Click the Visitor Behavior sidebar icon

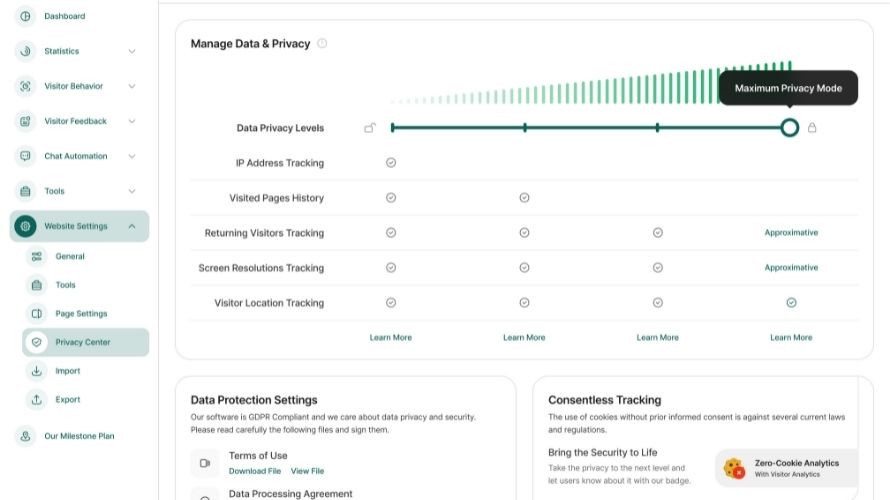point(25,86)
